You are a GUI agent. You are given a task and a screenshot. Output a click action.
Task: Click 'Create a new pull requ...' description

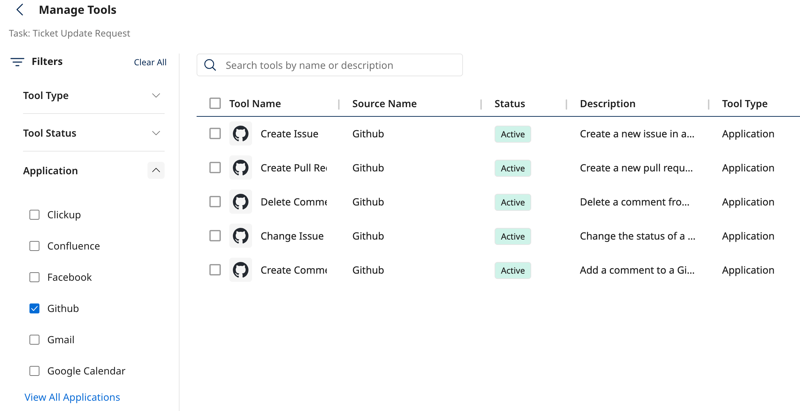pos(636,168)
